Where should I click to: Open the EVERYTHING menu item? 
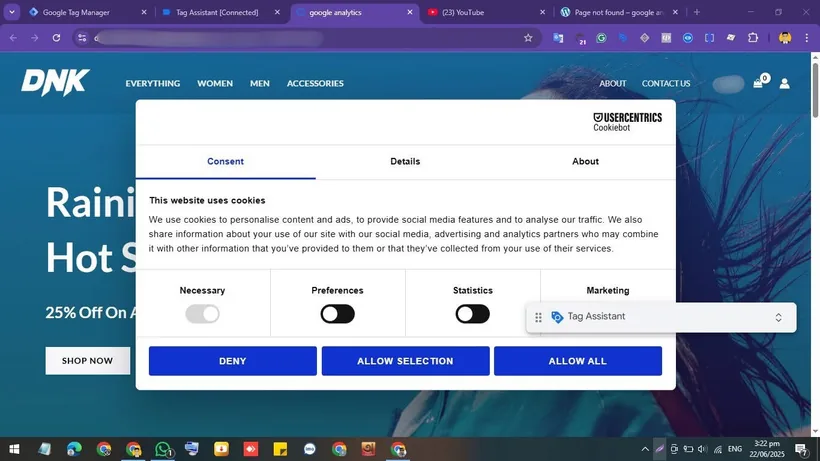point(153,83)
